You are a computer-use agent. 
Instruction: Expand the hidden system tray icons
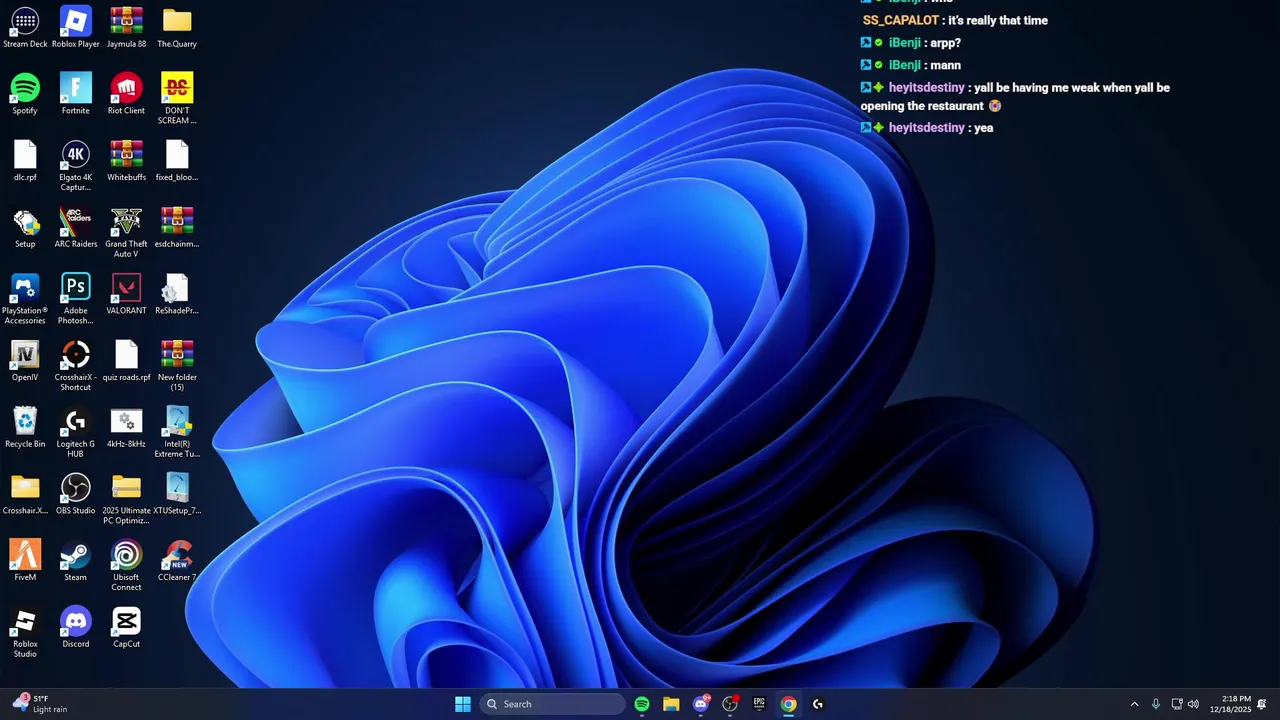(x=1134, y=704)
